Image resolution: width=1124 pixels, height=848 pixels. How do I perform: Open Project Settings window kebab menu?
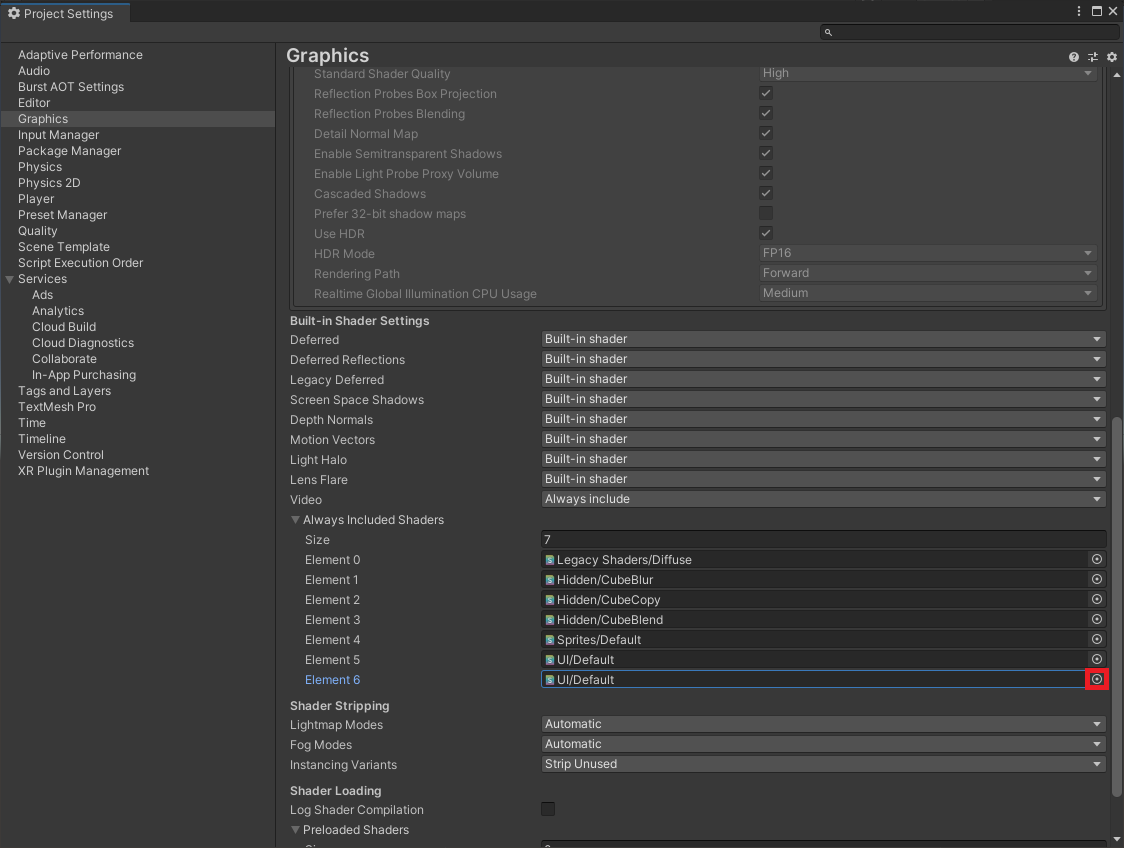coord(1079,11)
